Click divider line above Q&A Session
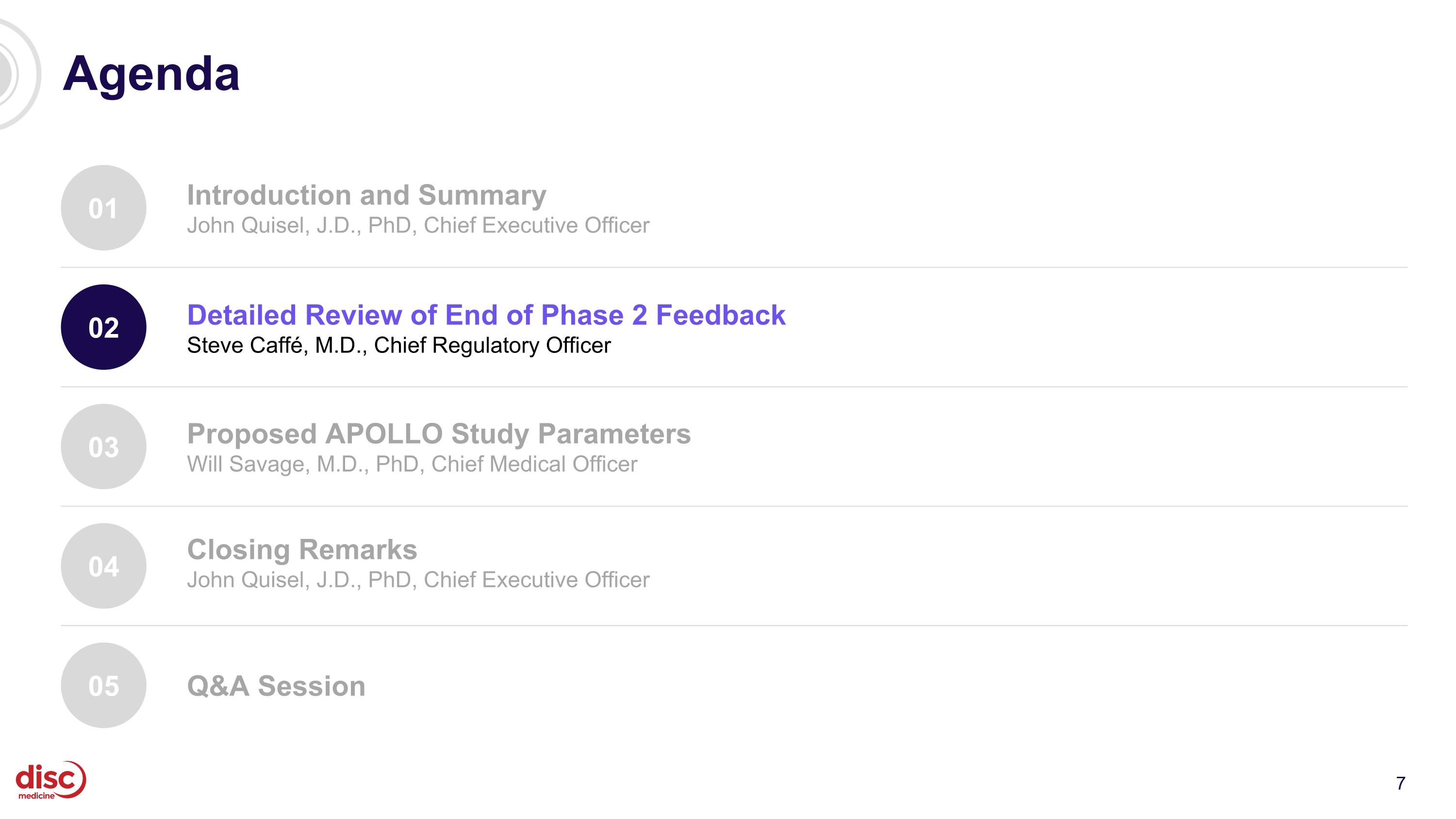This screenshot has height=819, width=1456. pyautogui.click(x=734, y=626)
